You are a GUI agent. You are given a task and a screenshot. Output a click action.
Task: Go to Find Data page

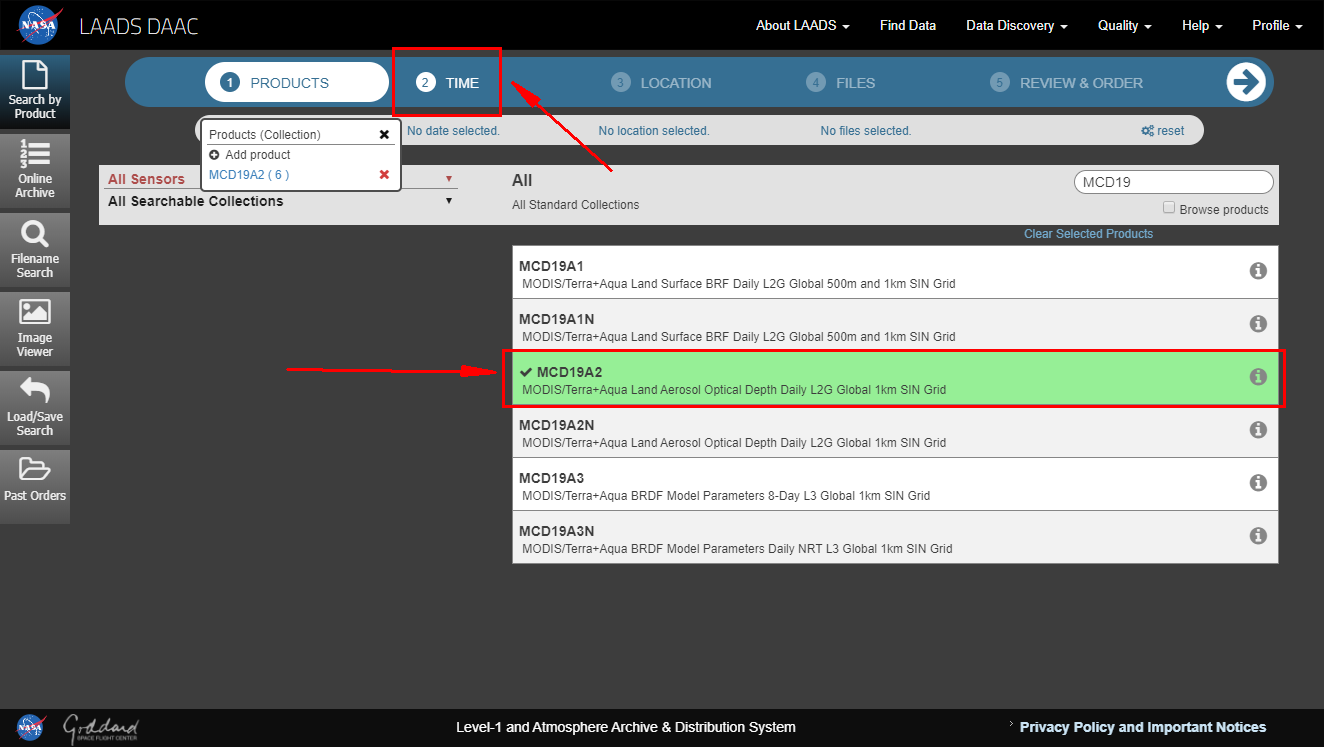908,25
